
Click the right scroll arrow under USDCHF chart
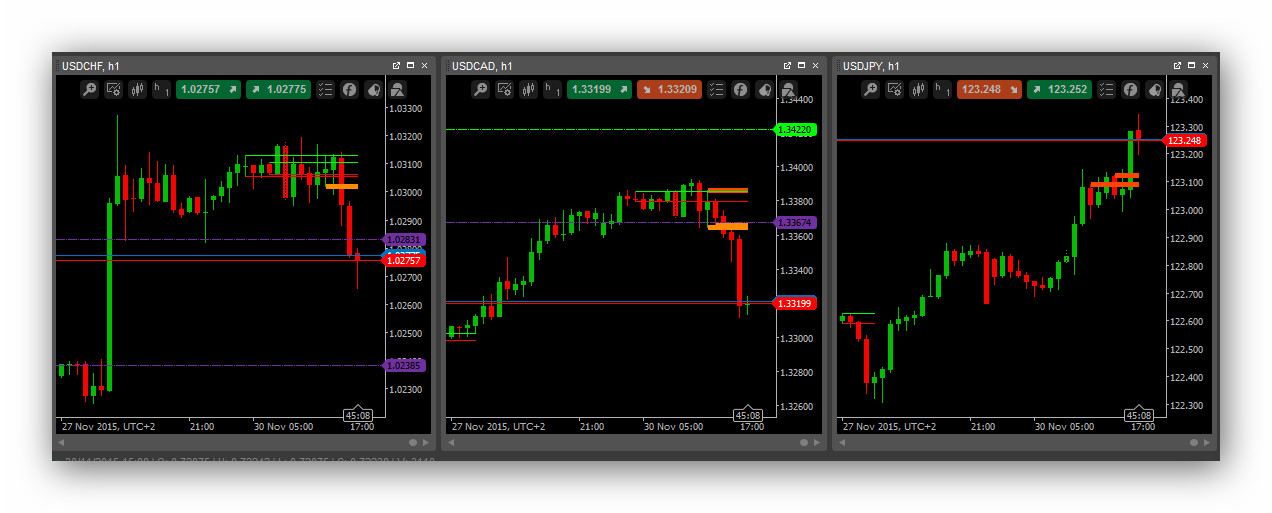coord(425,442)
